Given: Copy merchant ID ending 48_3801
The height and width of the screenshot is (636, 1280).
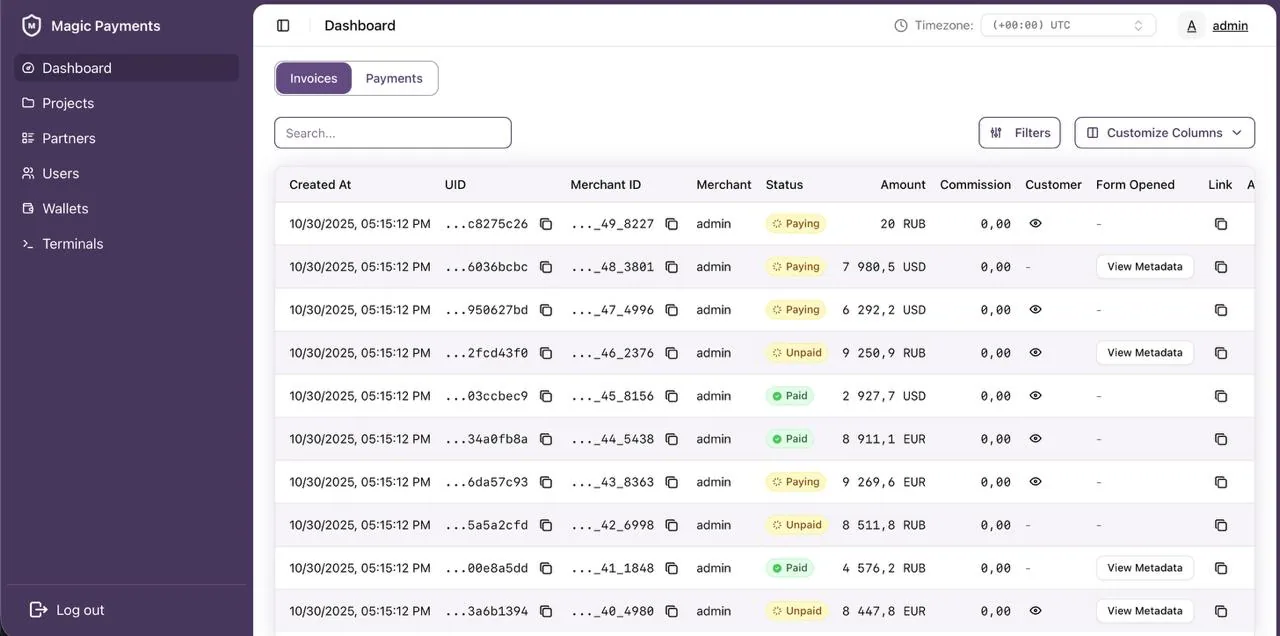Looking at the screenshot, I should [672, 267].
